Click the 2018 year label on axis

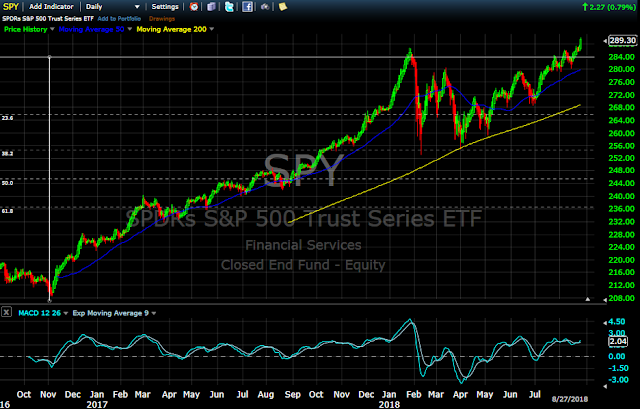point(389,405)
